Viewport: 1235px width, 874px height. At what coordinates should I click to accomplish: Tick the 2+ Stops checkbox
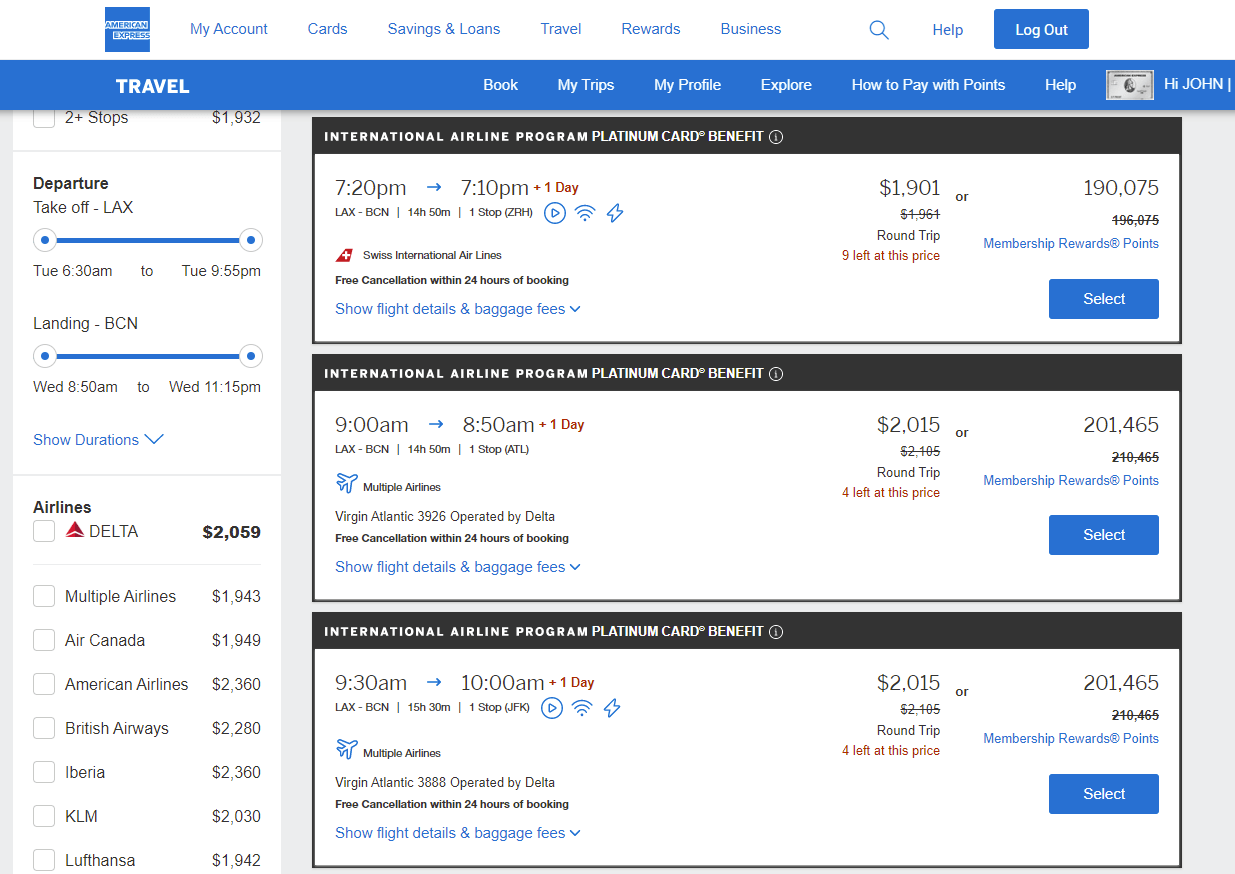44,118
